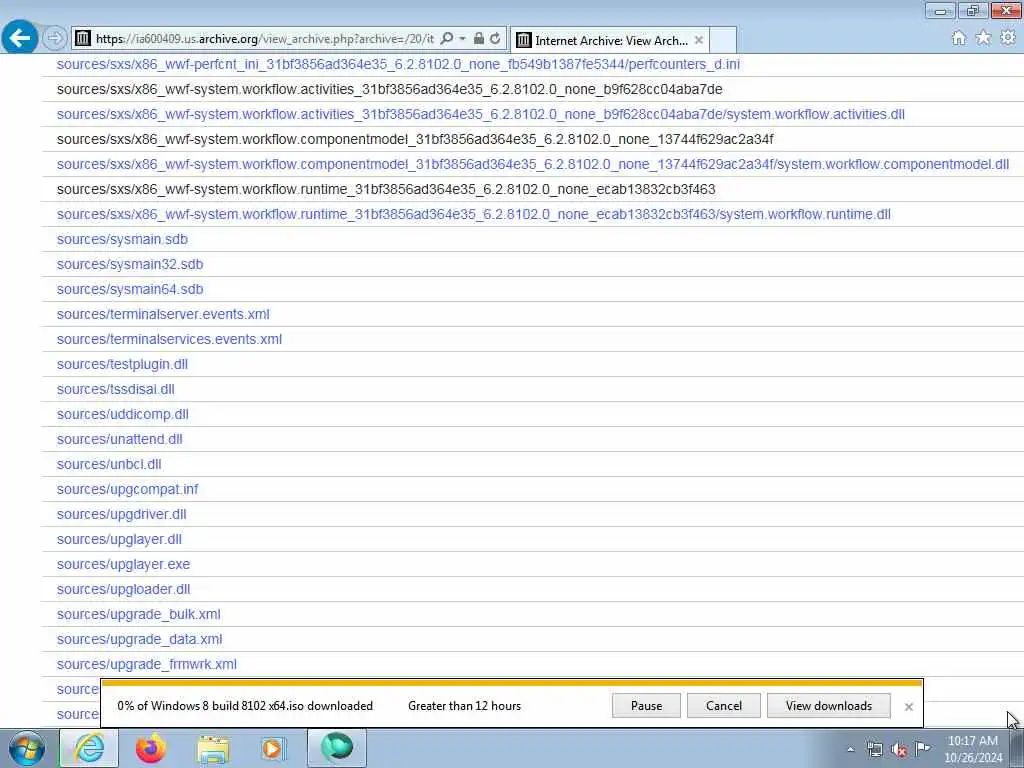This screenshot has width=1024, height=768.
Task: Open sources/sysmain.sdb link
Action: pos(122,240)
